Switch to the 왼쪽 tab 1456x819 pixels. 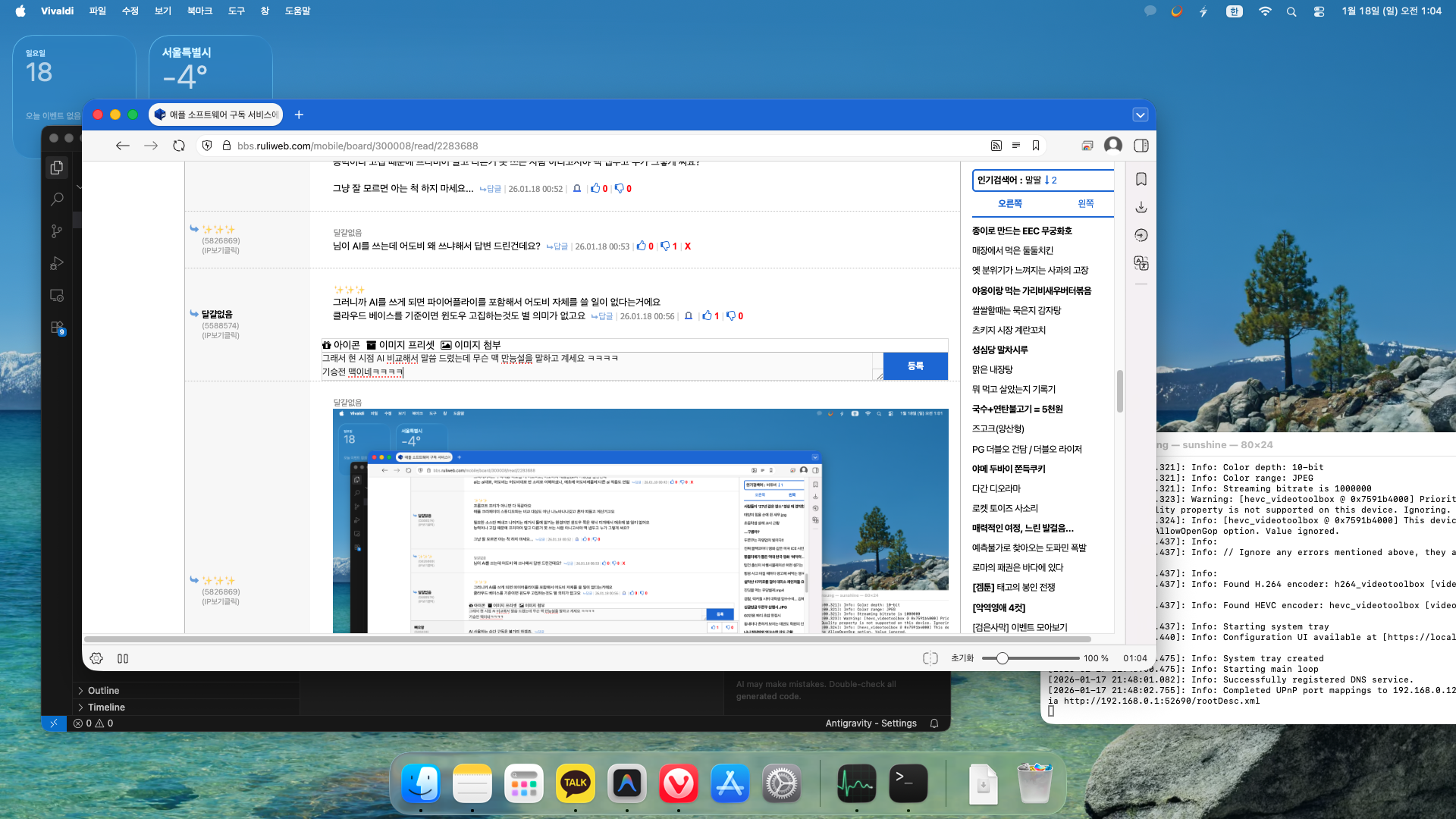[1085, 203]
